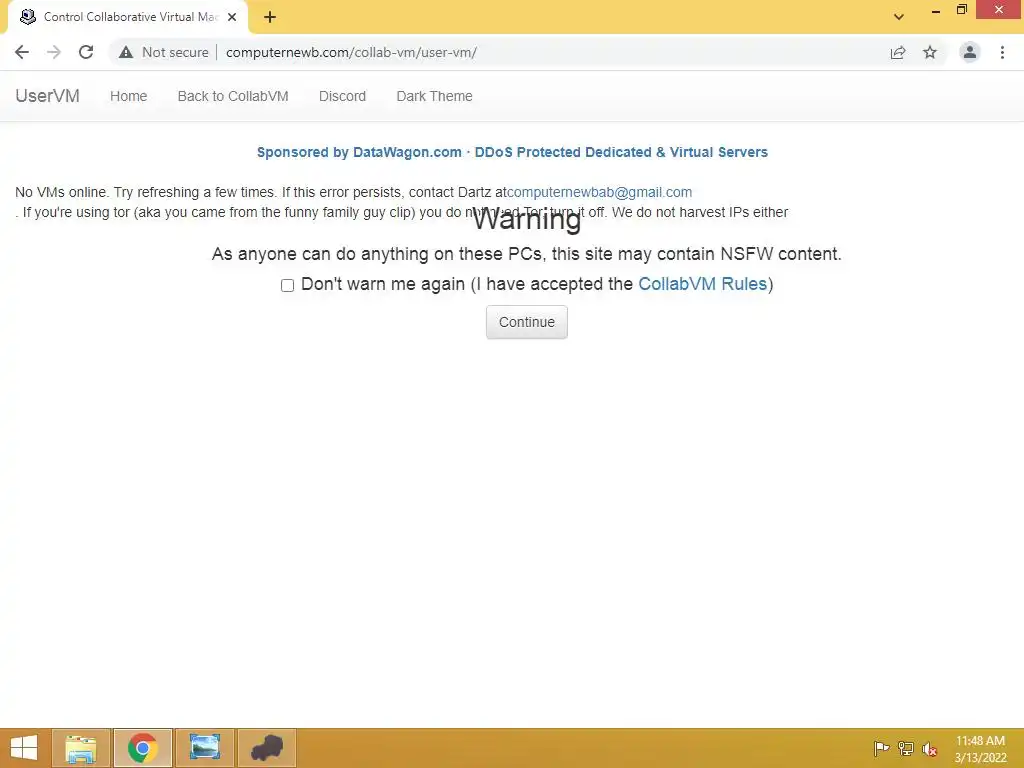Reload the current page

point(86,52)
